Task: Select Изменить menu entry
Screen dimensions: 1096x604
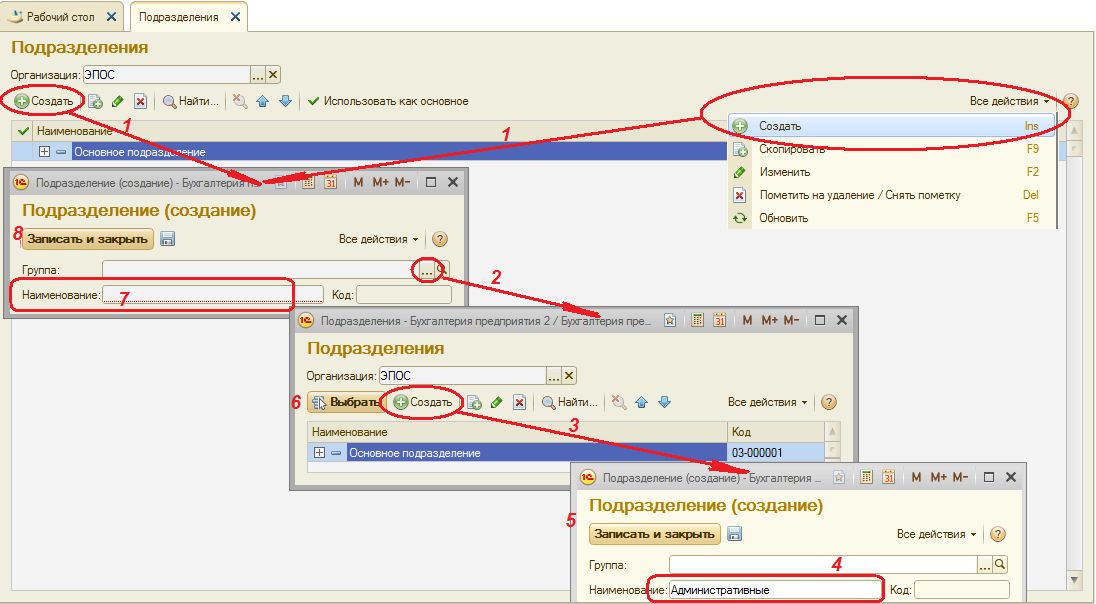Action: click(x=891, y=172)
